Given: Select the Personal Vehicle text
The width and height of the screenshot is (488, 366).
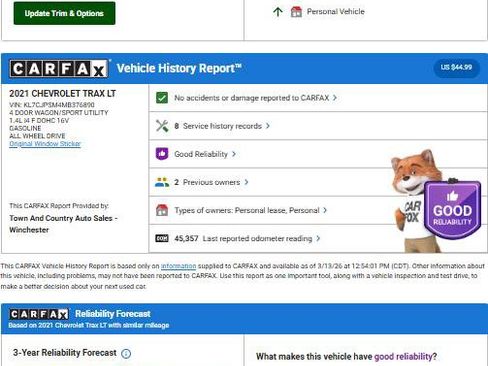Looking at the screenshot, I should pyautogui.click(x=335, y=12).
